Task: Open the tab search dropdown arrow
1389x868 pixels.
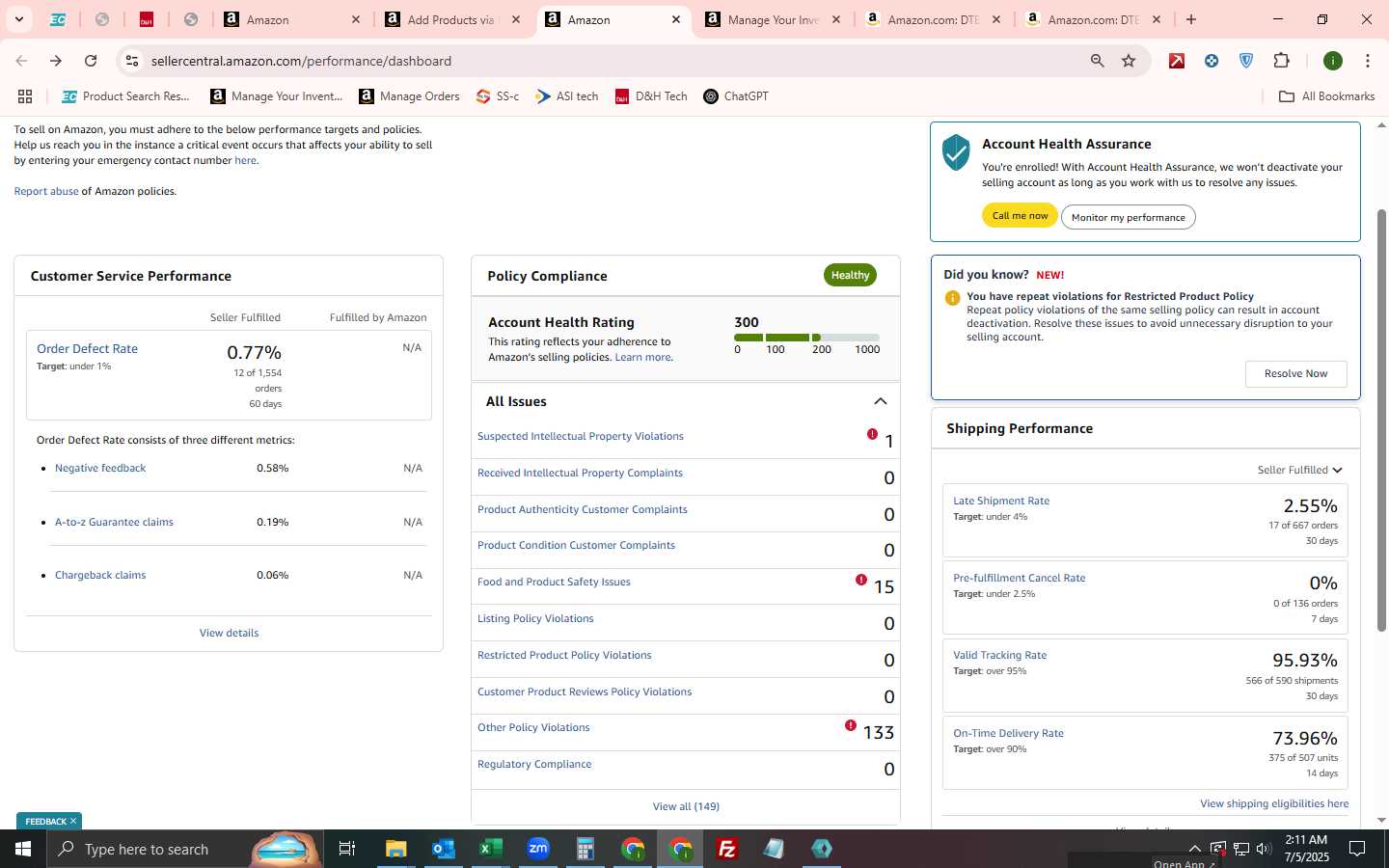Action: (x=18, y=19)
